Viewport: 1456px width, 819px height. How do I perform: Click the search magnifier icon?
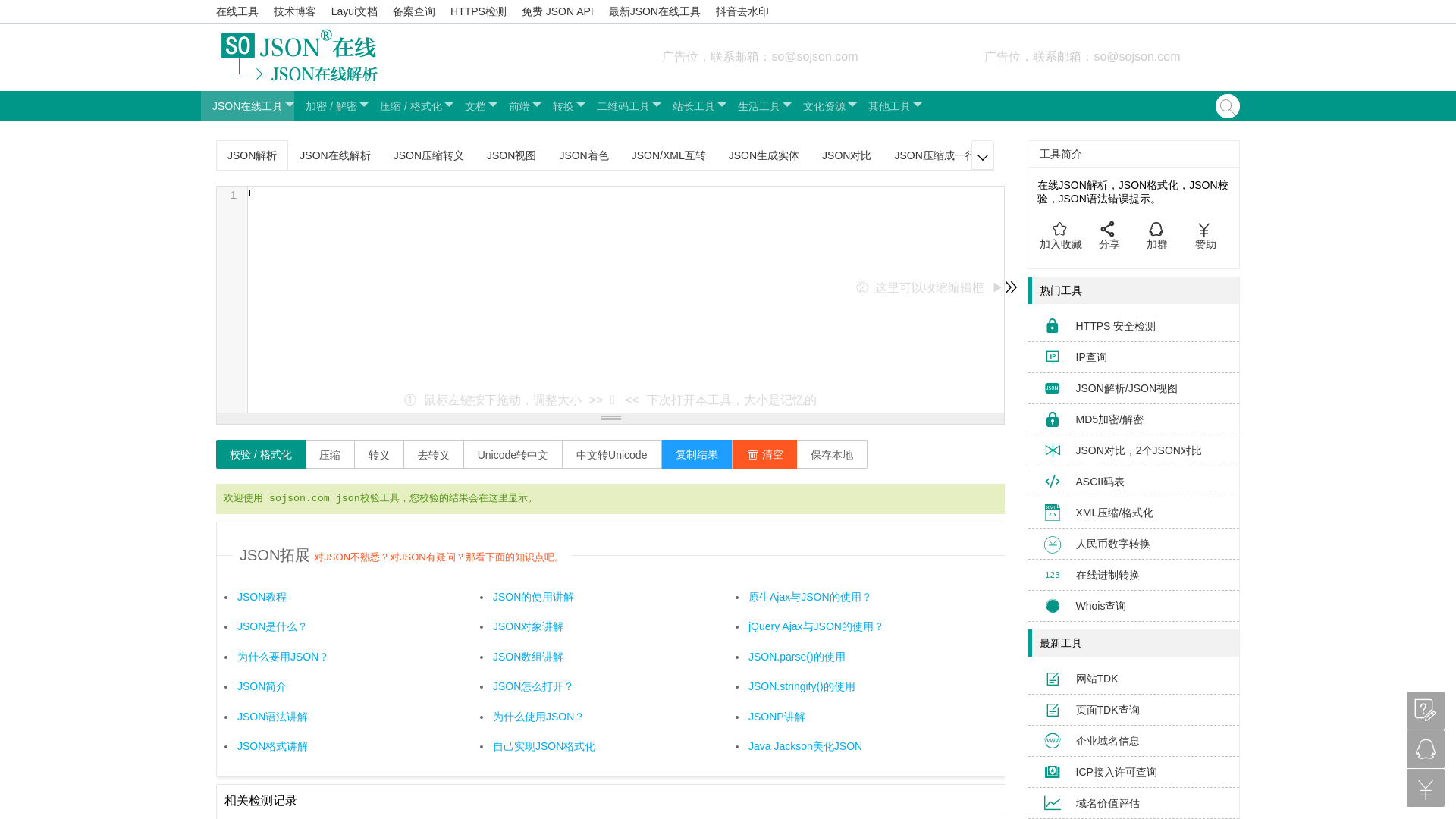coord(1227,106)
